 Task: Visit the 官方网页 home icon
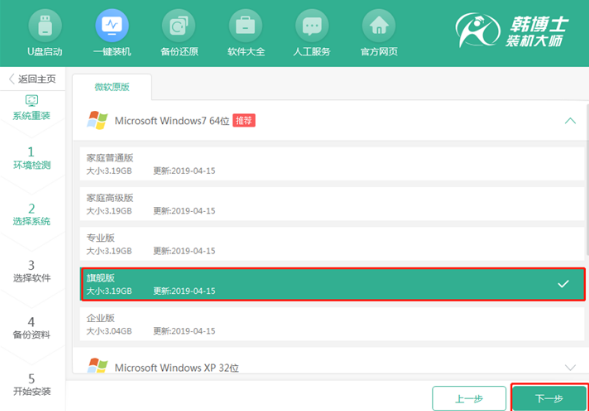379,26
